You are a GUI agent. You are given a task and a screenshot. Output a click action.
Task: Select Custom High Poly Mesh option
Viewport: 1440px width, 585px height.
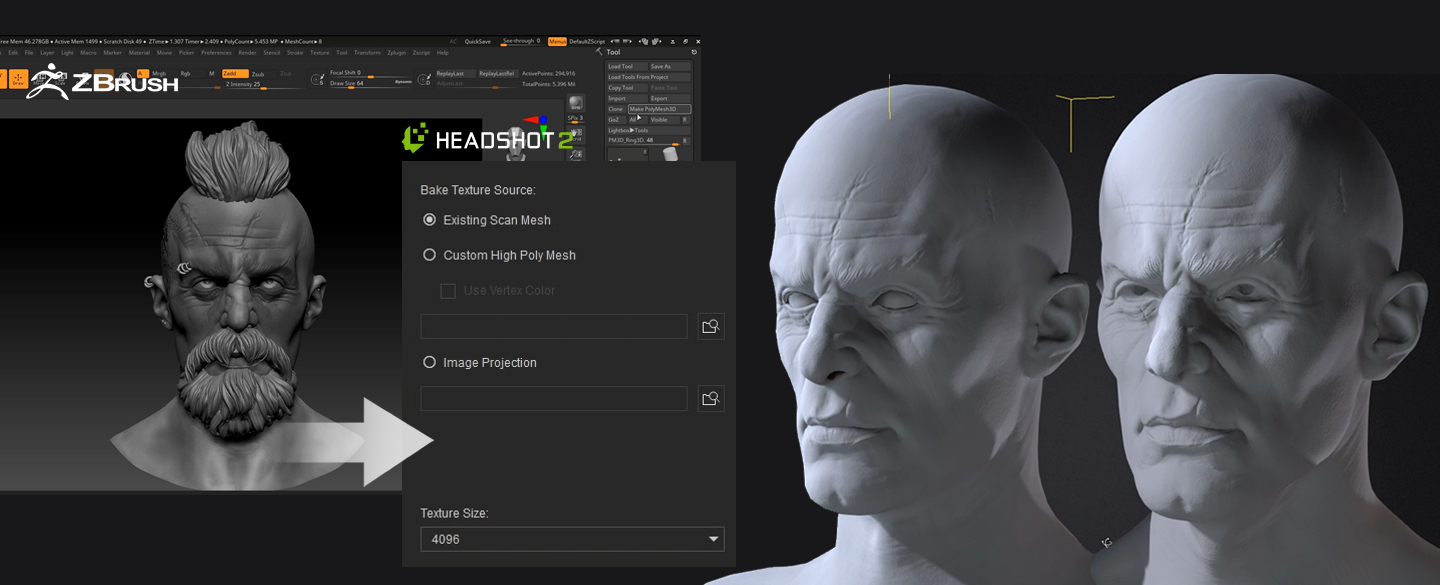click(430, 255)
